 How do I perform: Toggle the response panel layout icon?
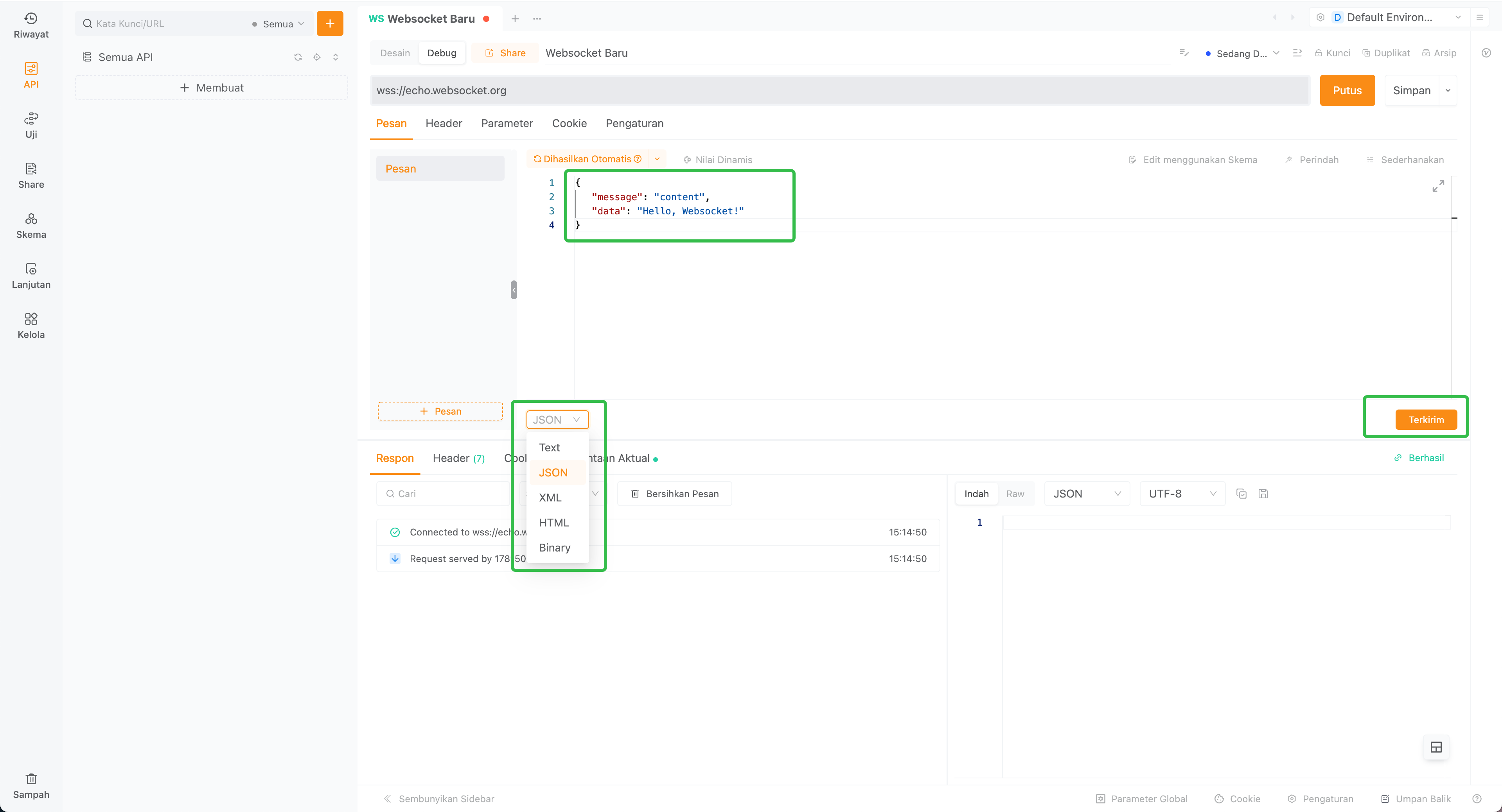tap(1436, 747)
